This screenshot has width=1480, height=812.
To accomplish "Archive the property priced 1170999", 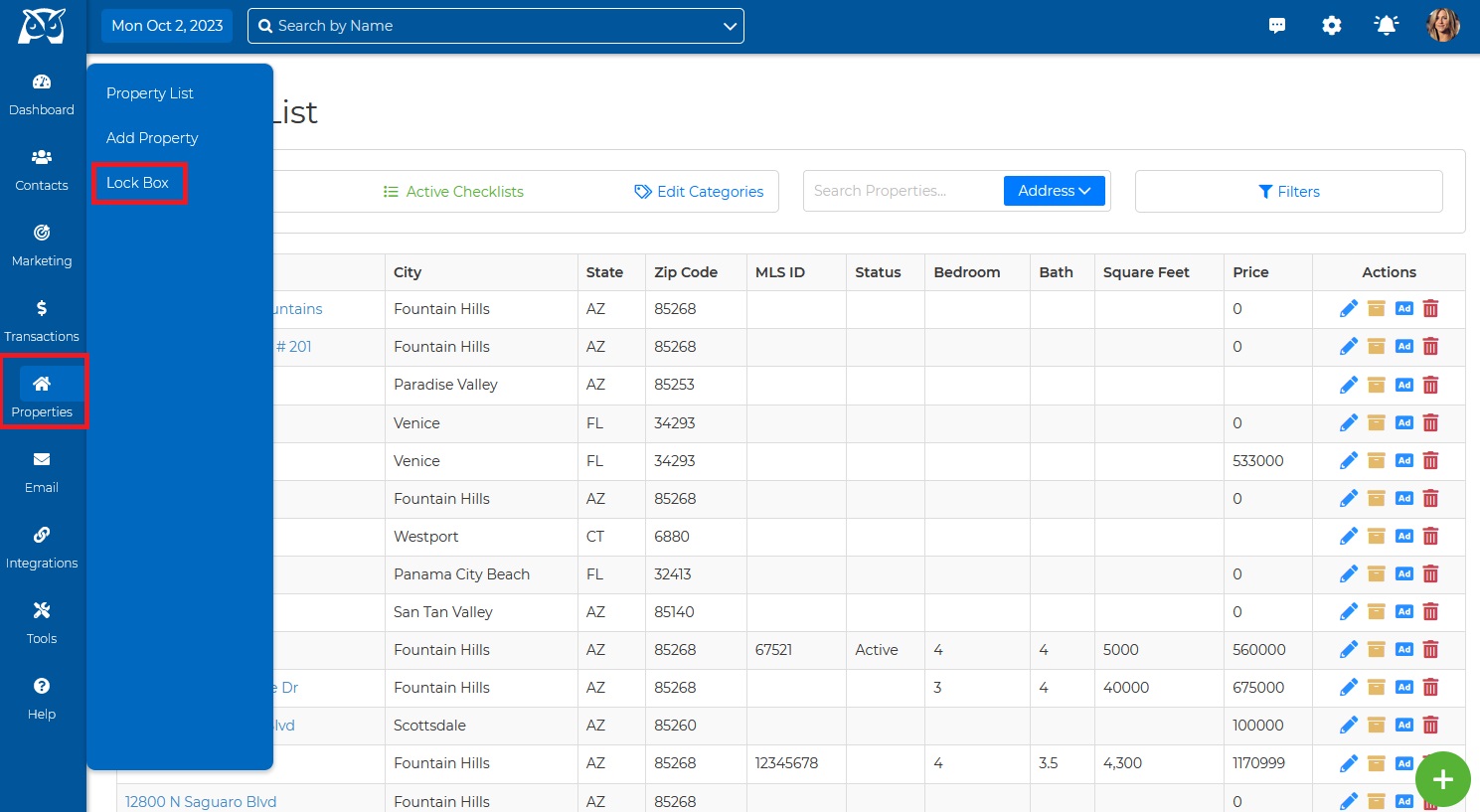I will pyautogui.click(x=1377, y=763).
